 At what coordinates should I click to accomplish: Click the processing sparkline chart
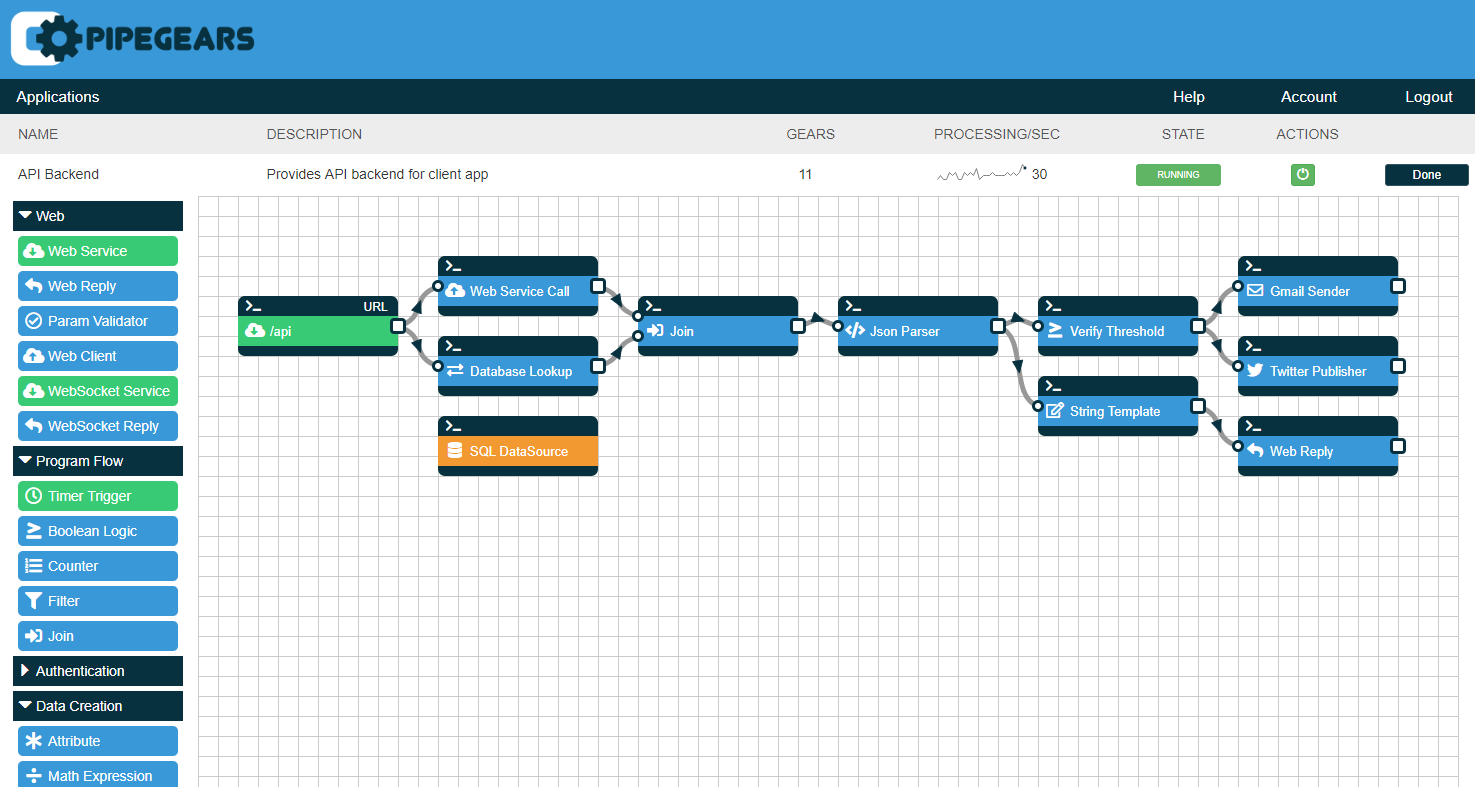click(982, 174)
